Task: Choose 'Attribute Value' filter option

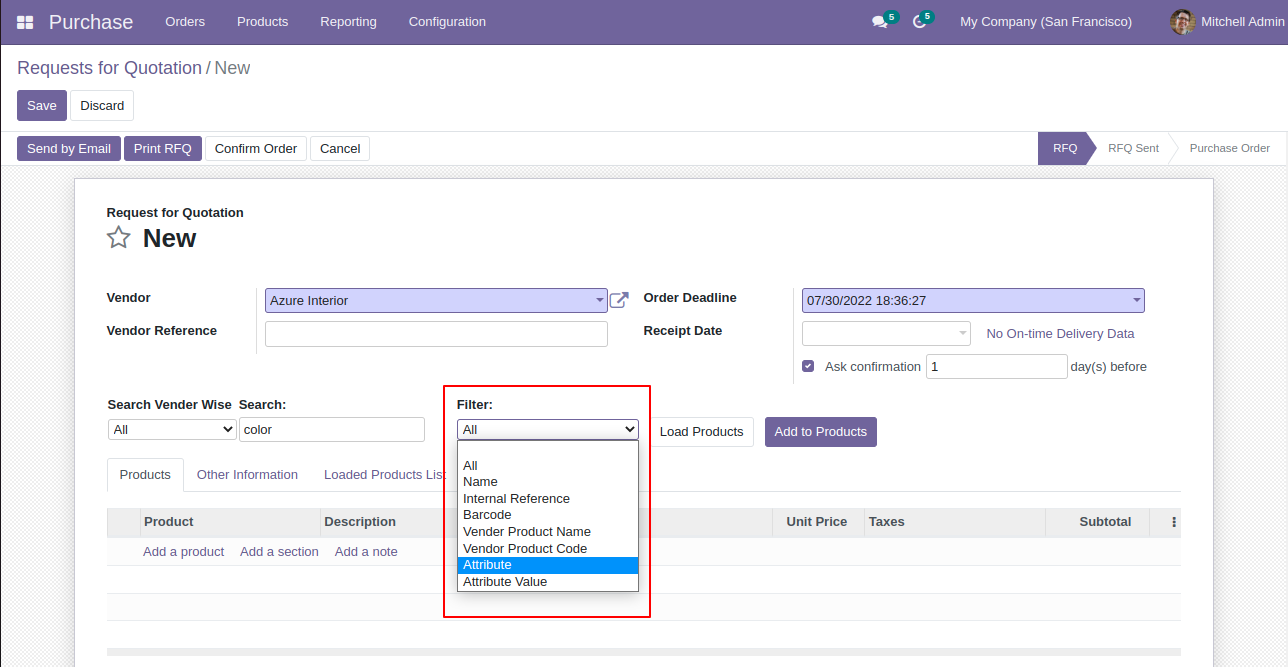Action: click(x=548, y=582)
